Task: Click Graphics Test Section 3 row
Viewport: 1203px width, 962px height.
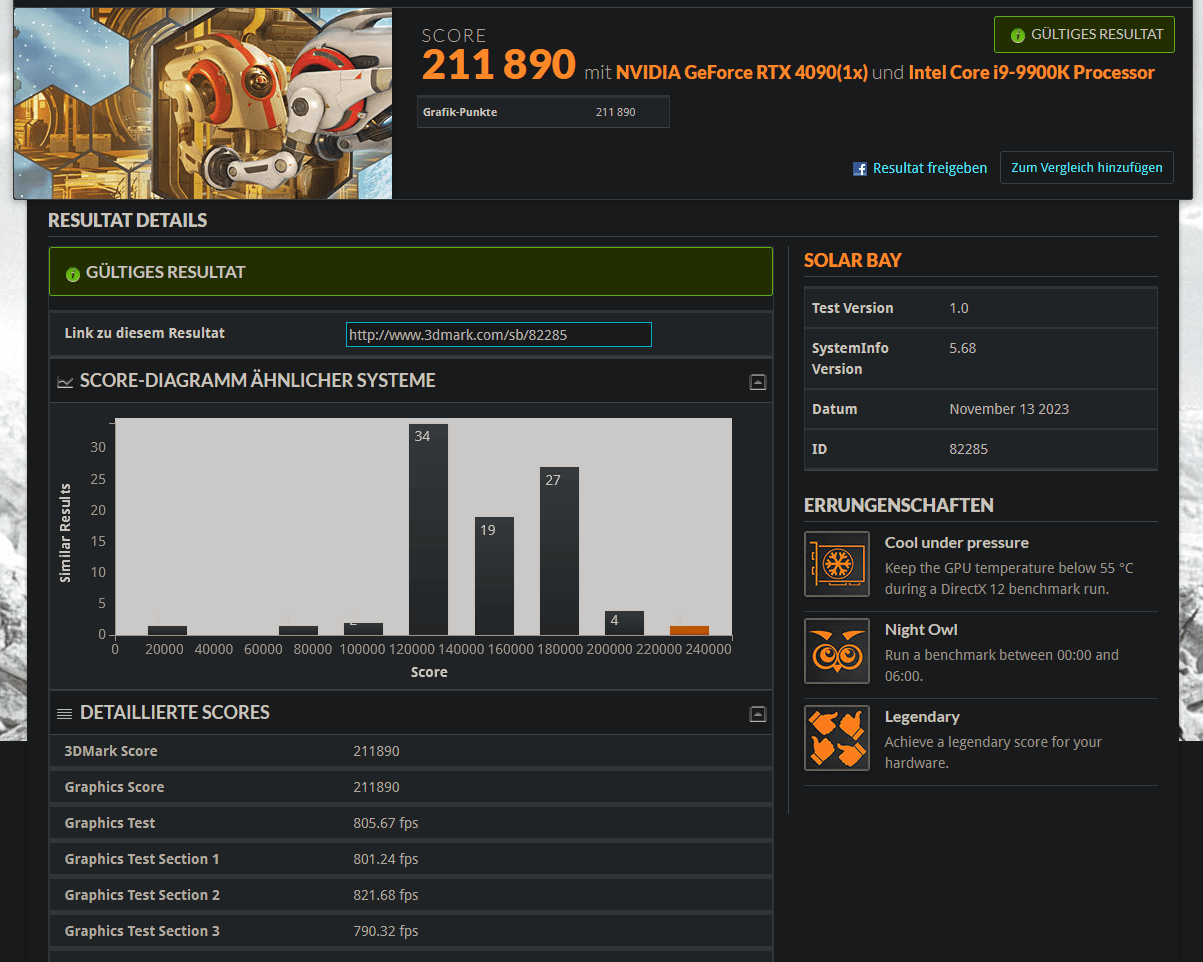Action: [x=411, y=931]
